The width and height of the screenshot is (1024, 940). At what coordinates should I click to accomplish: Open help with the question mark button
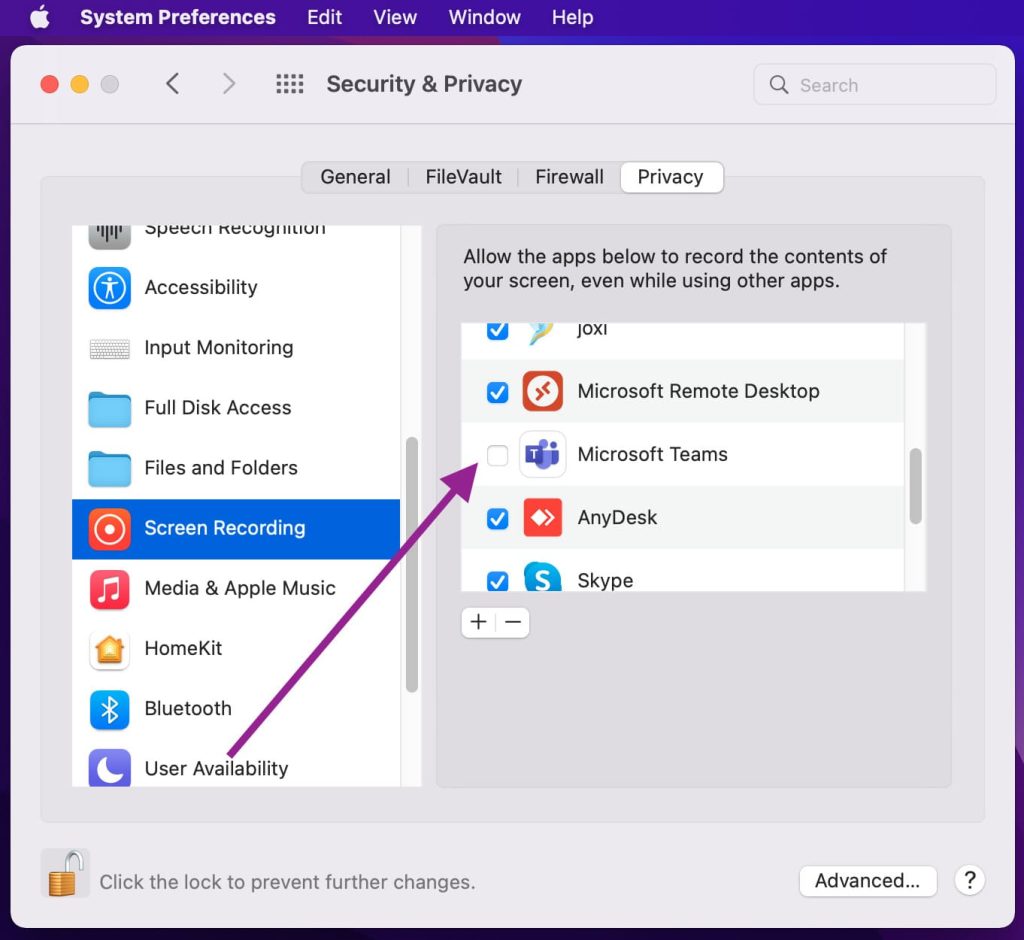[x=969, y=881]
